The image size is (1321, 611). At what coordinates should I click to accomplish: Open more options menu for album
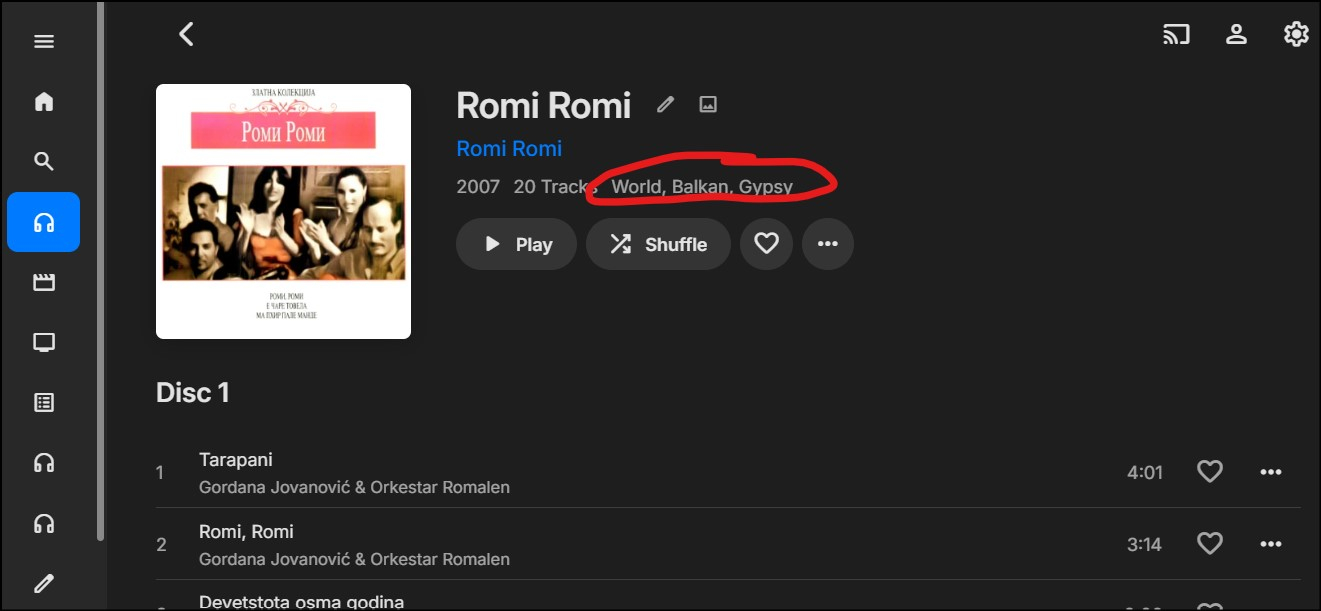coord(827,244)
